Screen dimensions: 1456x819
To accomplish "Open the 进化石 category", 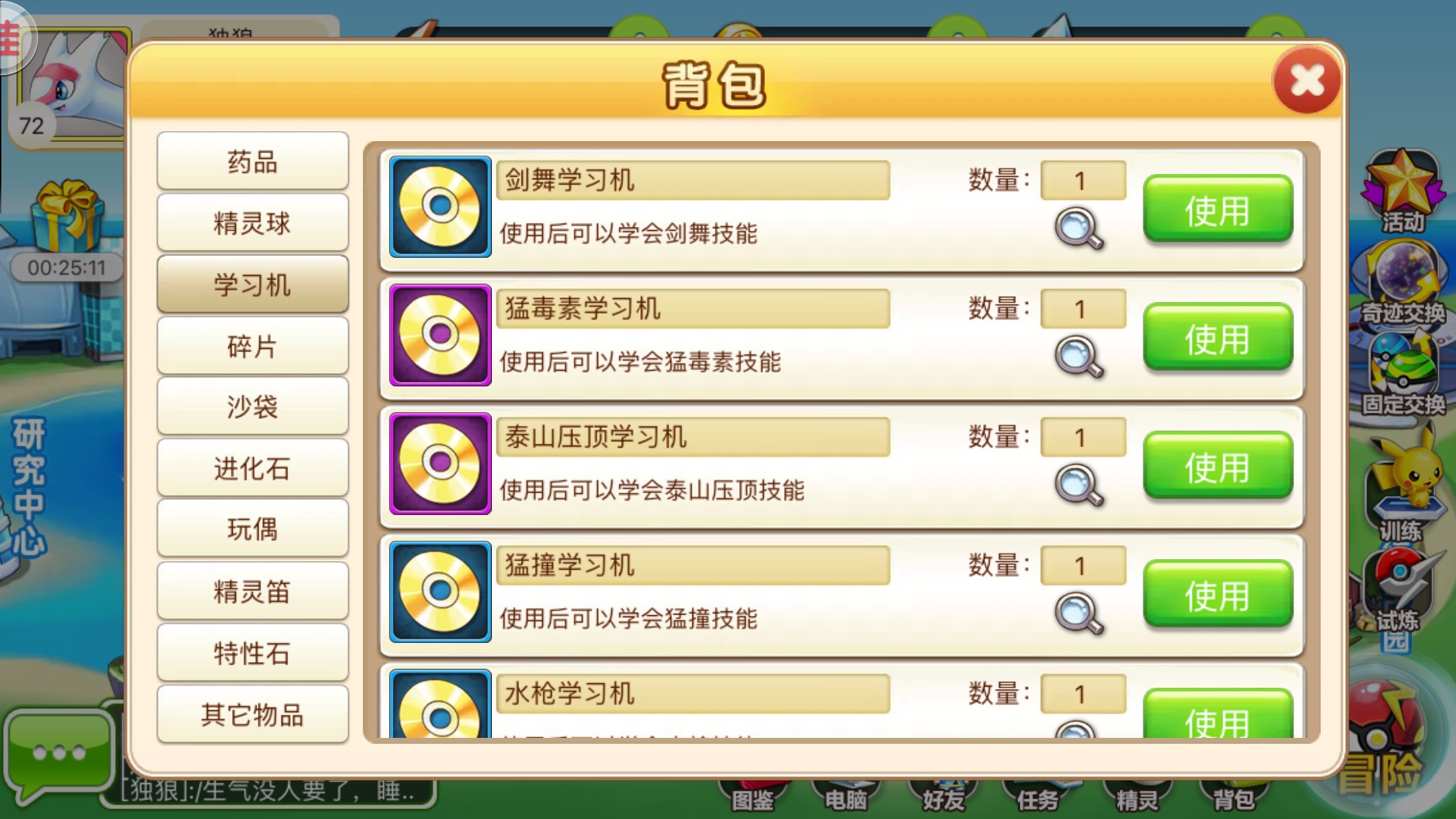I will coord(253,468).
